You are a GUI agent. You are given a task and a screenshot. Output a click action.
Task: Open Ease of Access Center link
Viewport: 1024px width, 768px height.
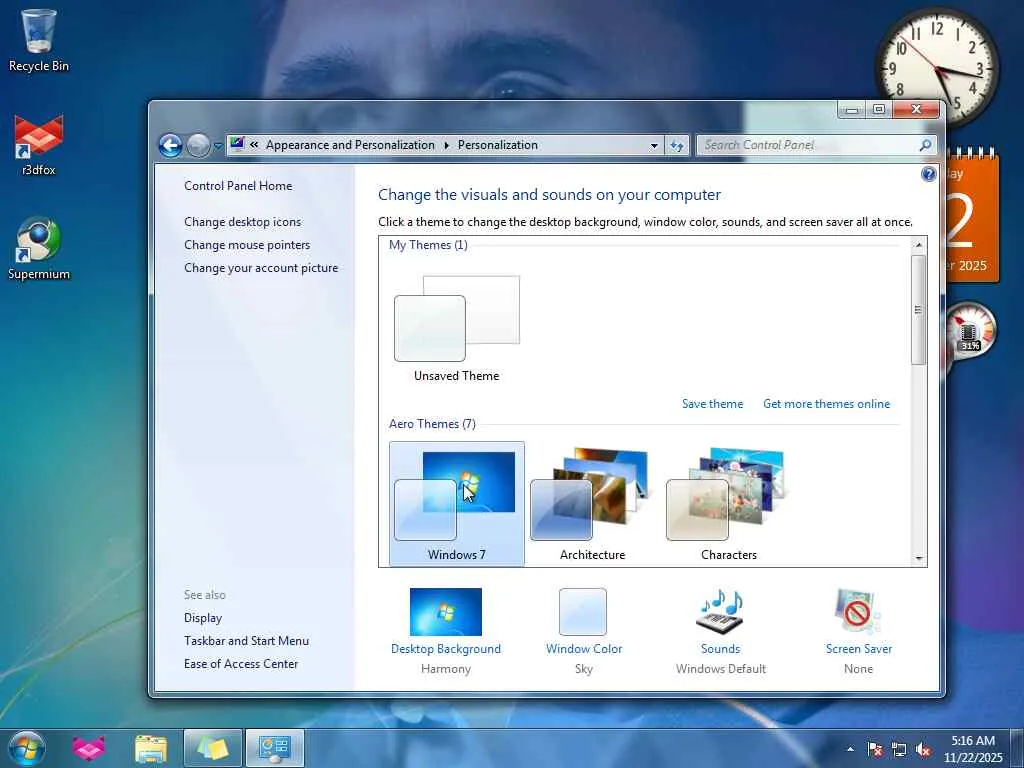(x=241, y=664)
